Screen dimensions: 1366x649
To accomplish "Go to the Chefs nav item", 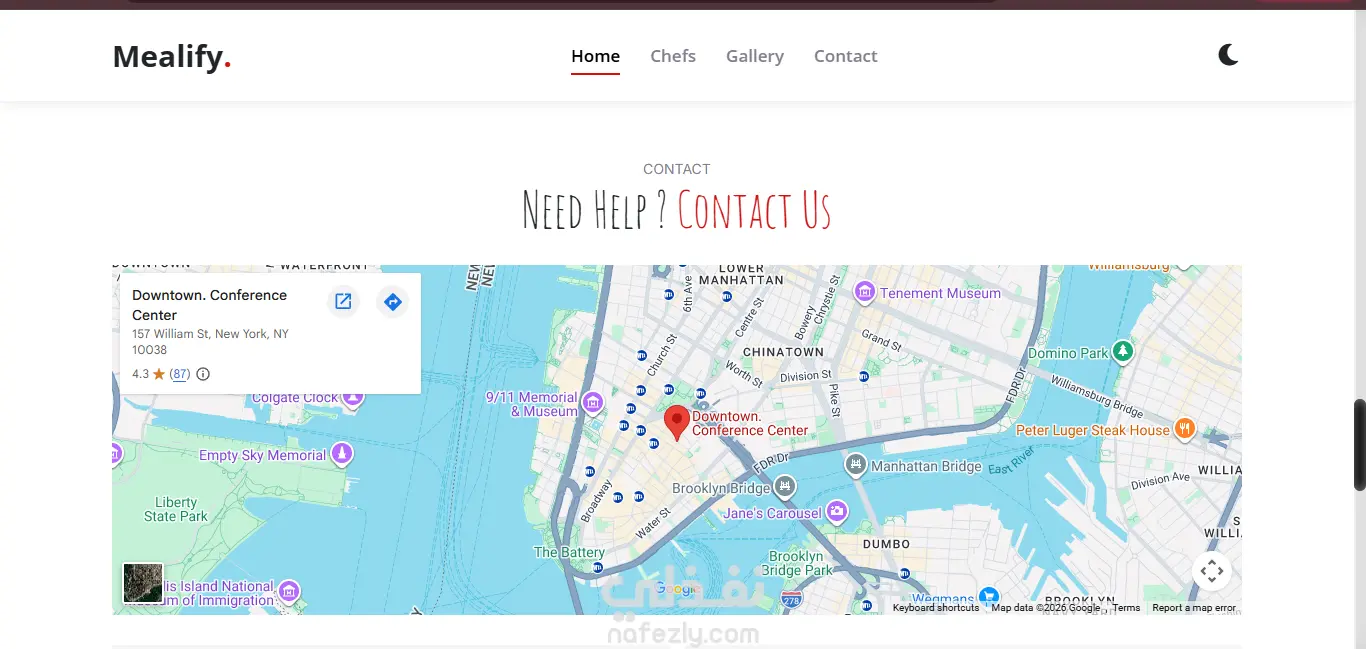I will click(x=673, y=56).
